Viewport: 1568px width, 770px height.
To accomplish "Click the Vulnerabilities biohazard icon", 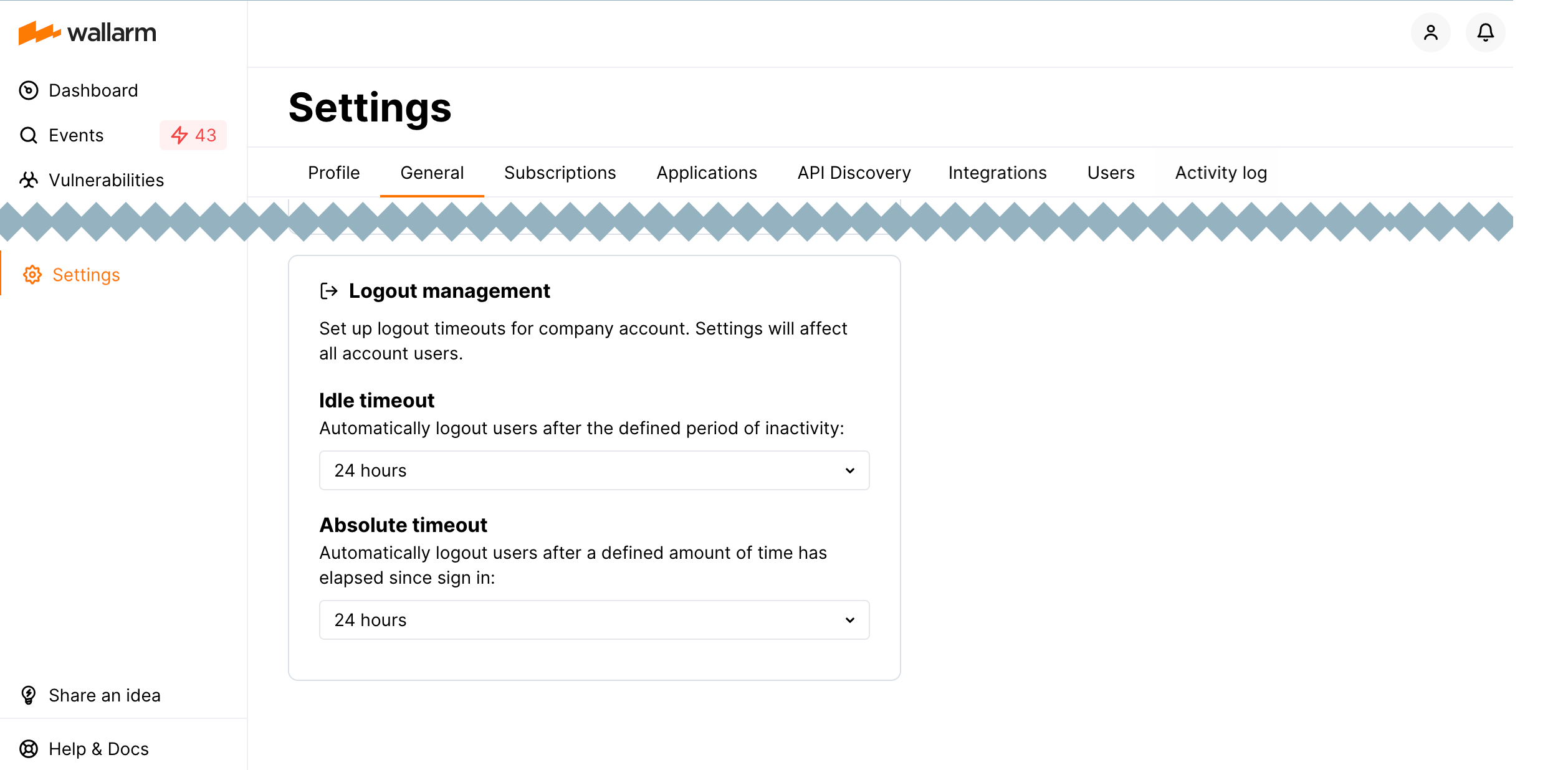I will point(29,180).
